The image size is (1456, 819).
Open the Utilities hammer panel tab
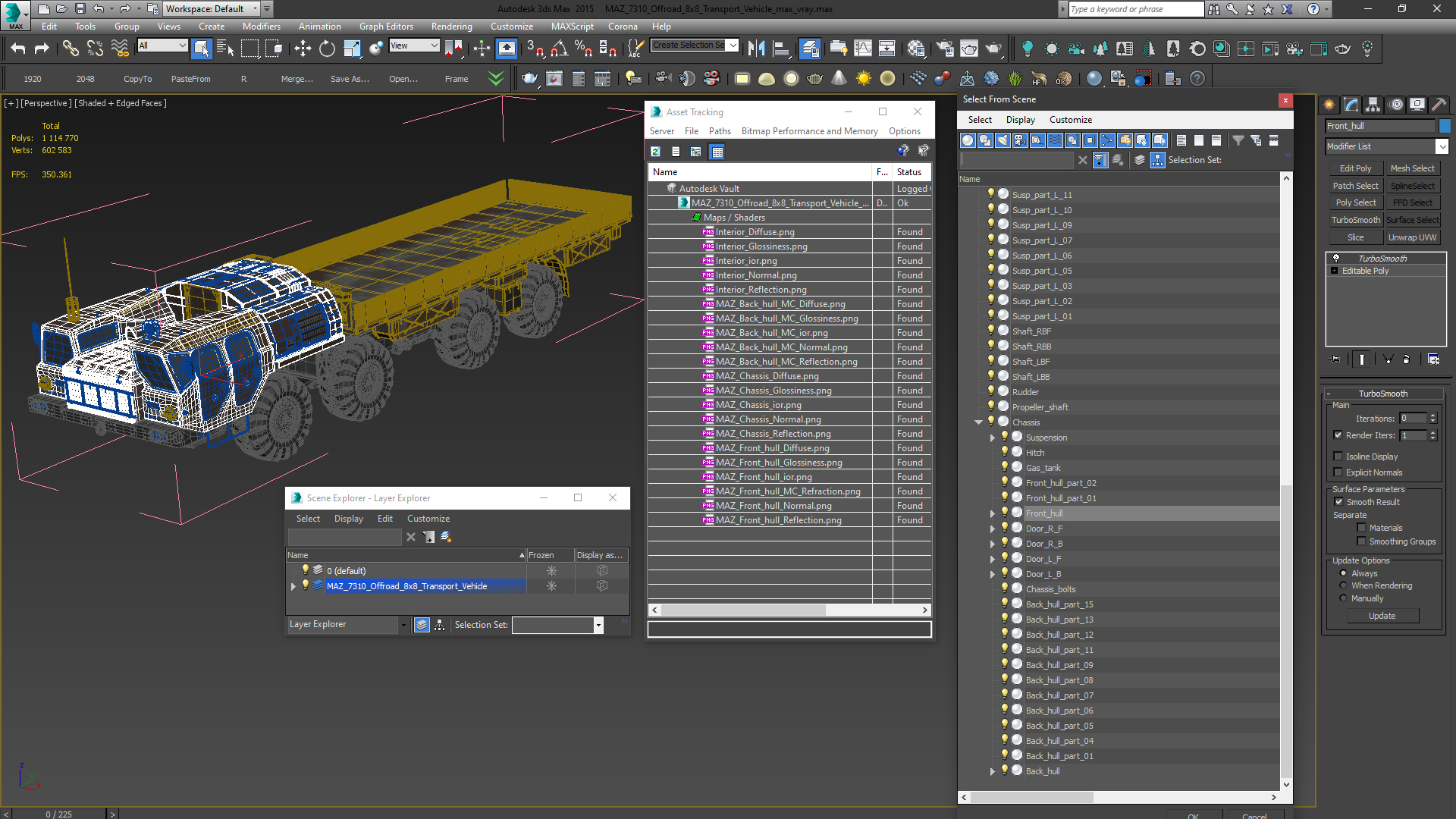pos(1439,105)
